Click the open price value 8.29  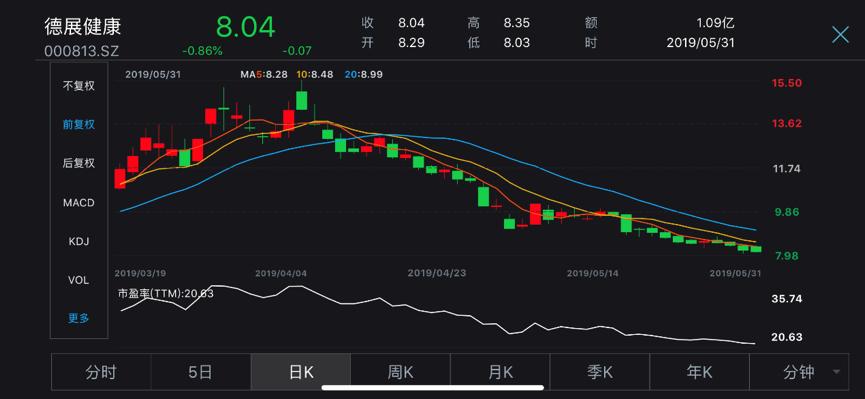(411, 43)
